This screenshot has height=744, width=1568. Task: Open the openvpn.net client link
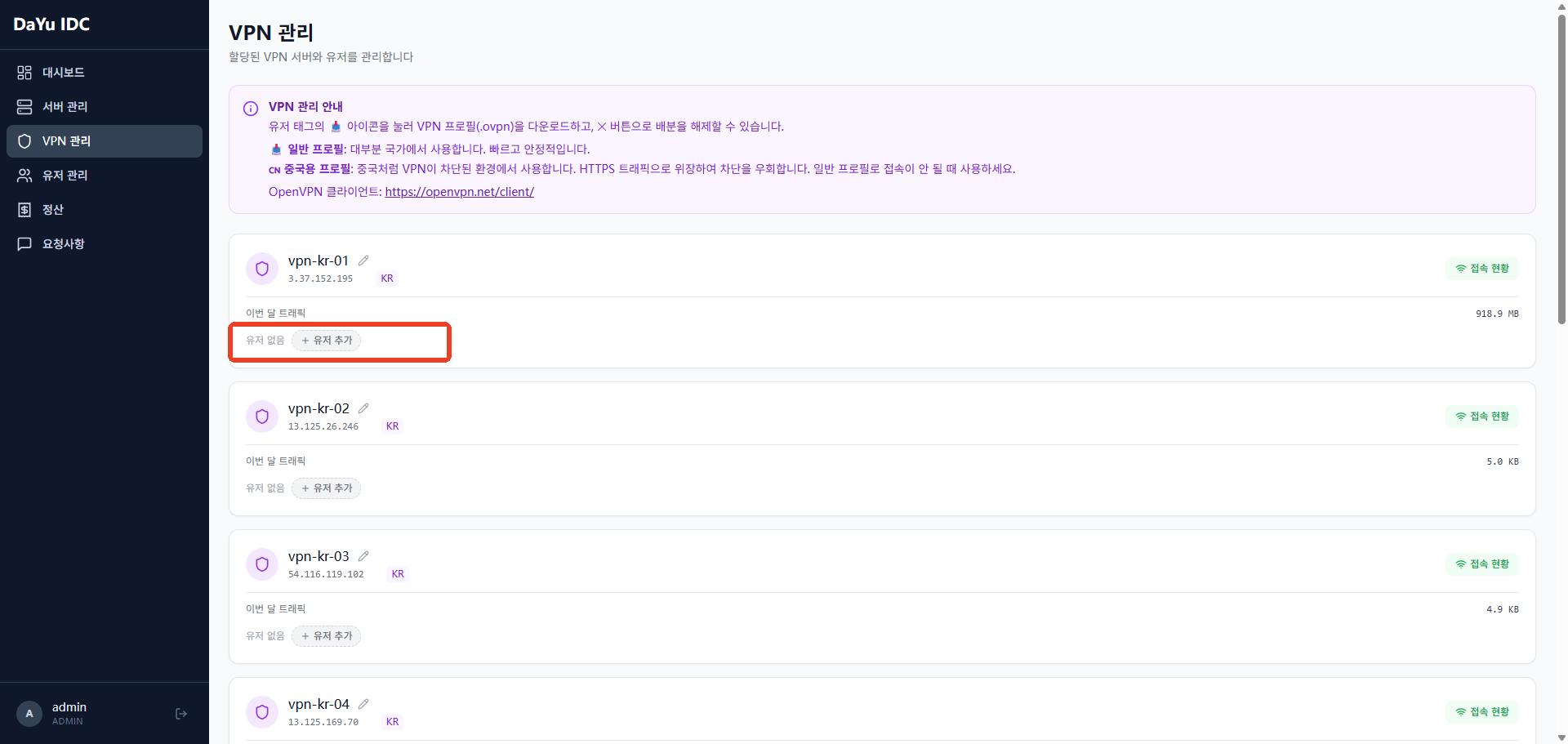click(x=459, y=192)
